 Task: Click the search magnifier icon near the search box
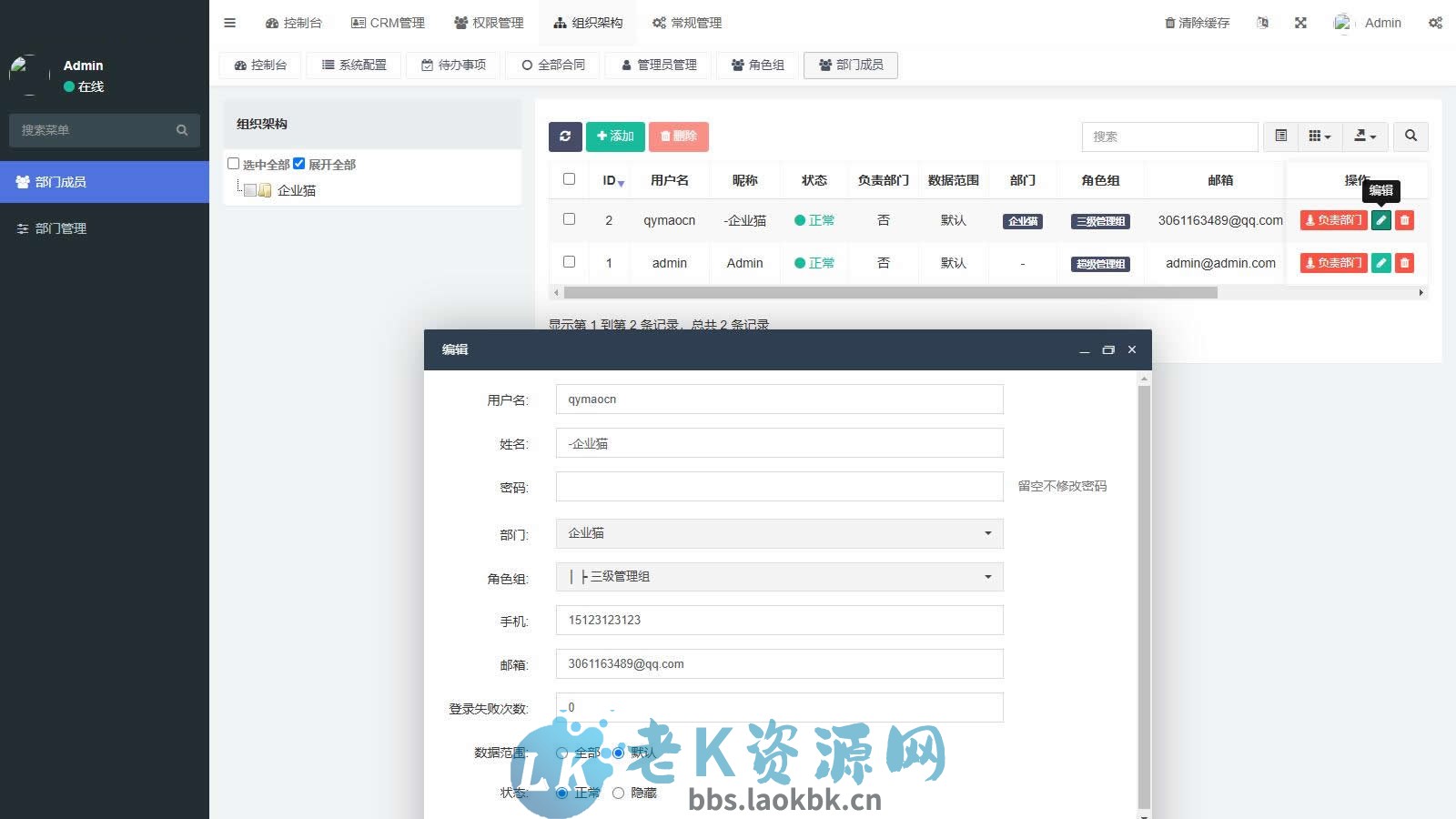[x=1410, y=136]
